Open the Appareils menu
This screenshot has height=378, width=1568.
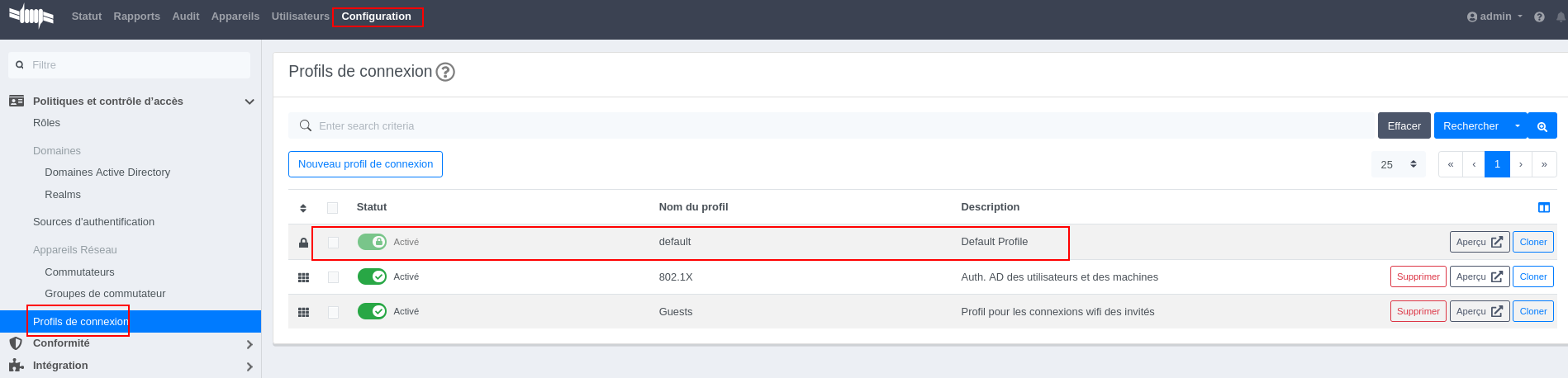coord(235,17)
